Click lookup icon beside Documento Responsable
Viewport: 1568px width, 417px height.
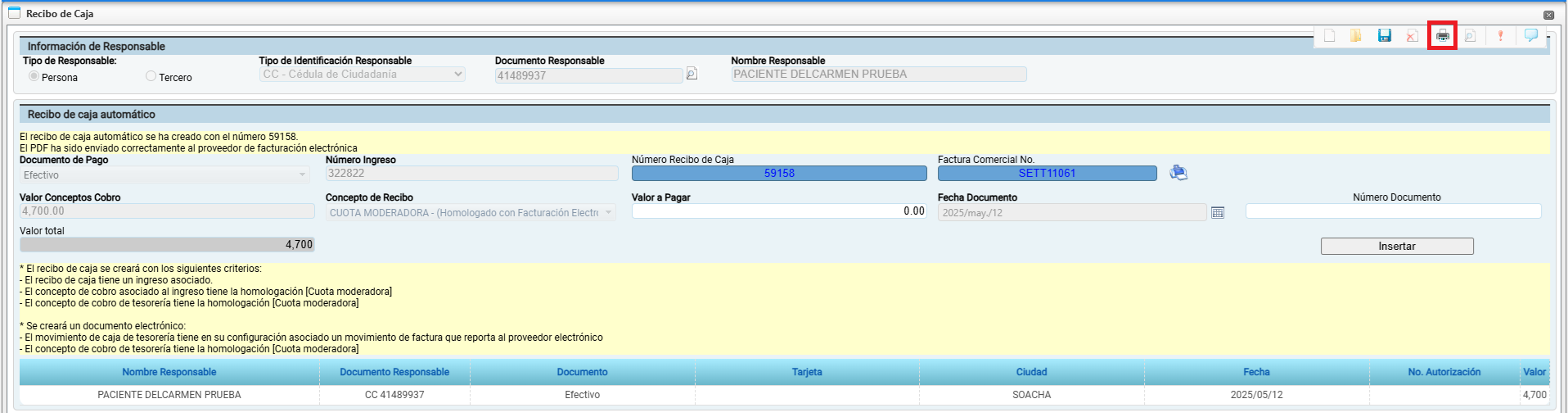click(x=692, y=75)
